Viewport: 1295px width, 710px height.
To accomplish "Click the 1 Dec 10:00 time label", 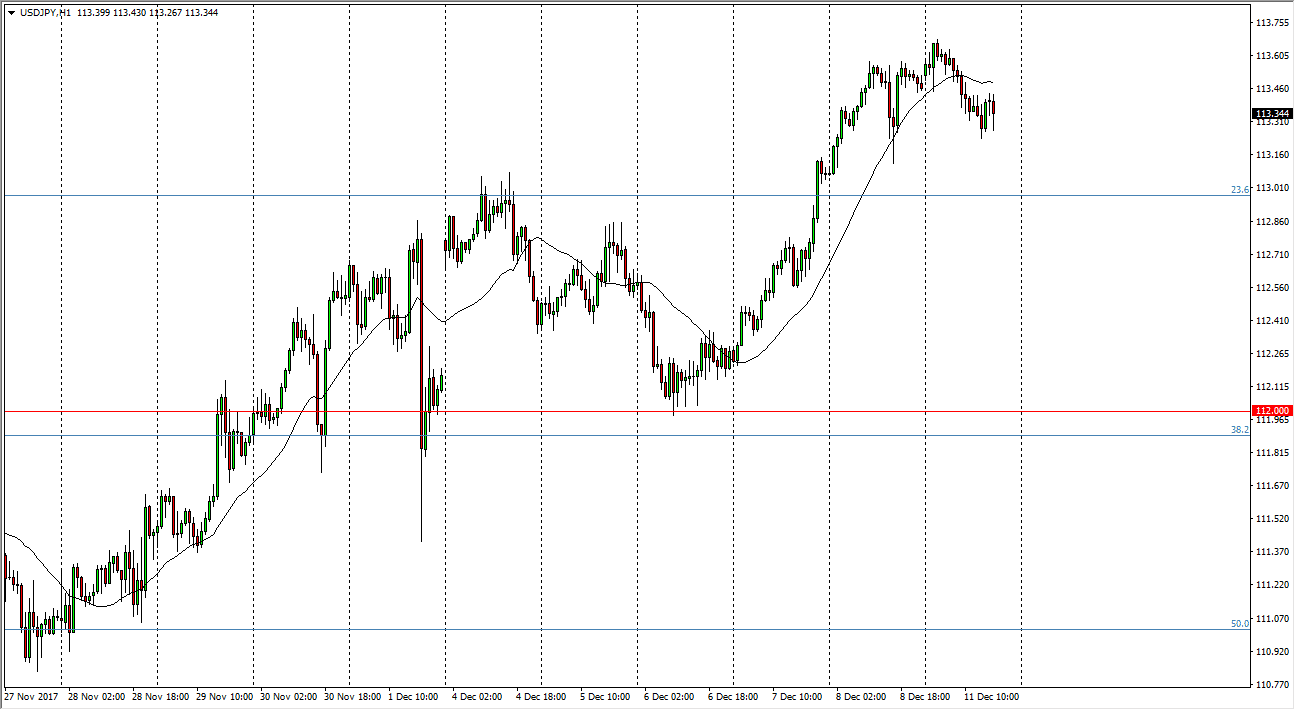I will tap(413, 696).
